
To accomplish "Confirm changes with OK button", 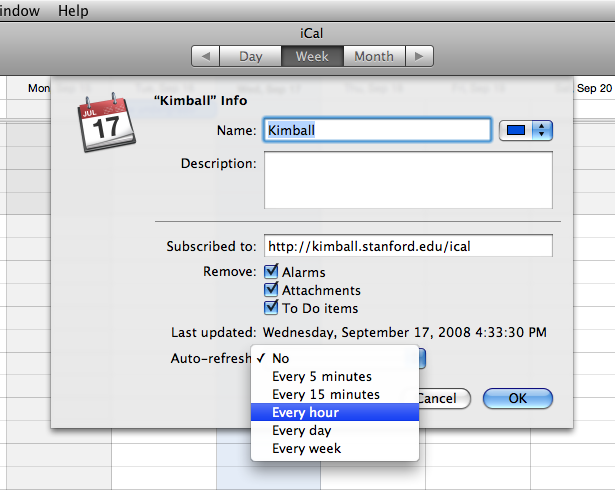I will [518, 399].
